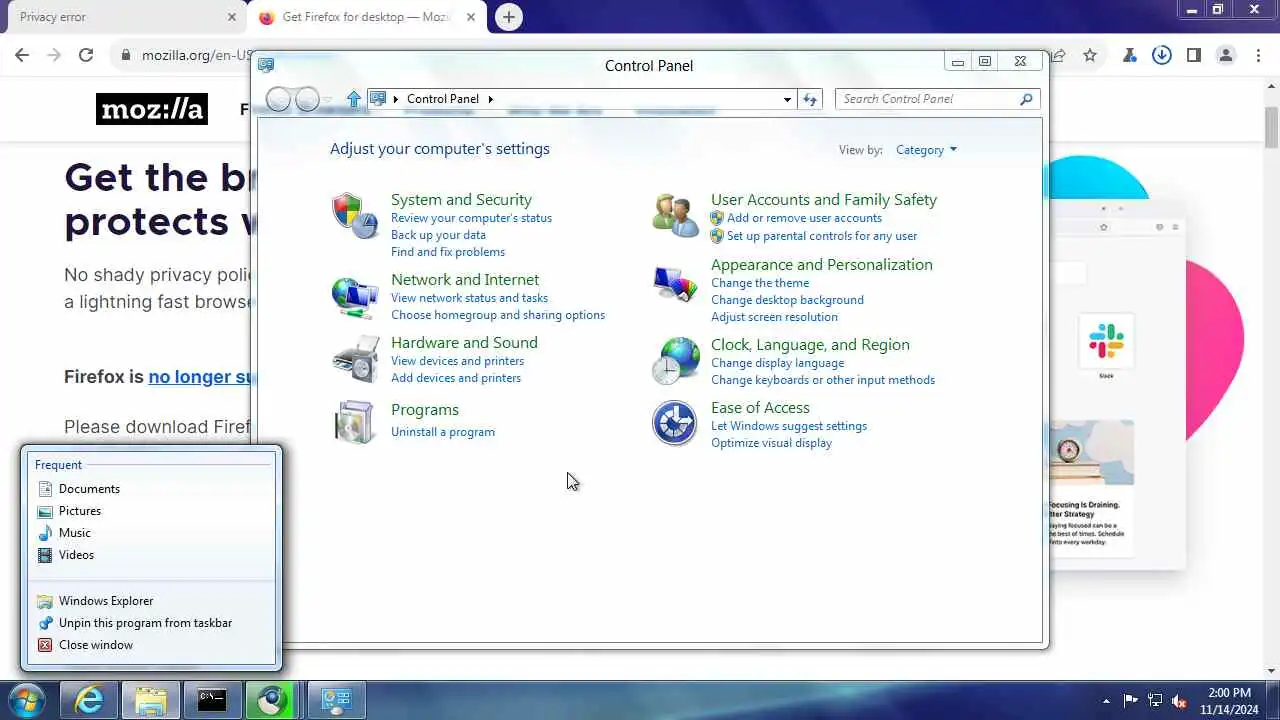
Task: Open Chrome profile avatar icon
Action: 1226,56
